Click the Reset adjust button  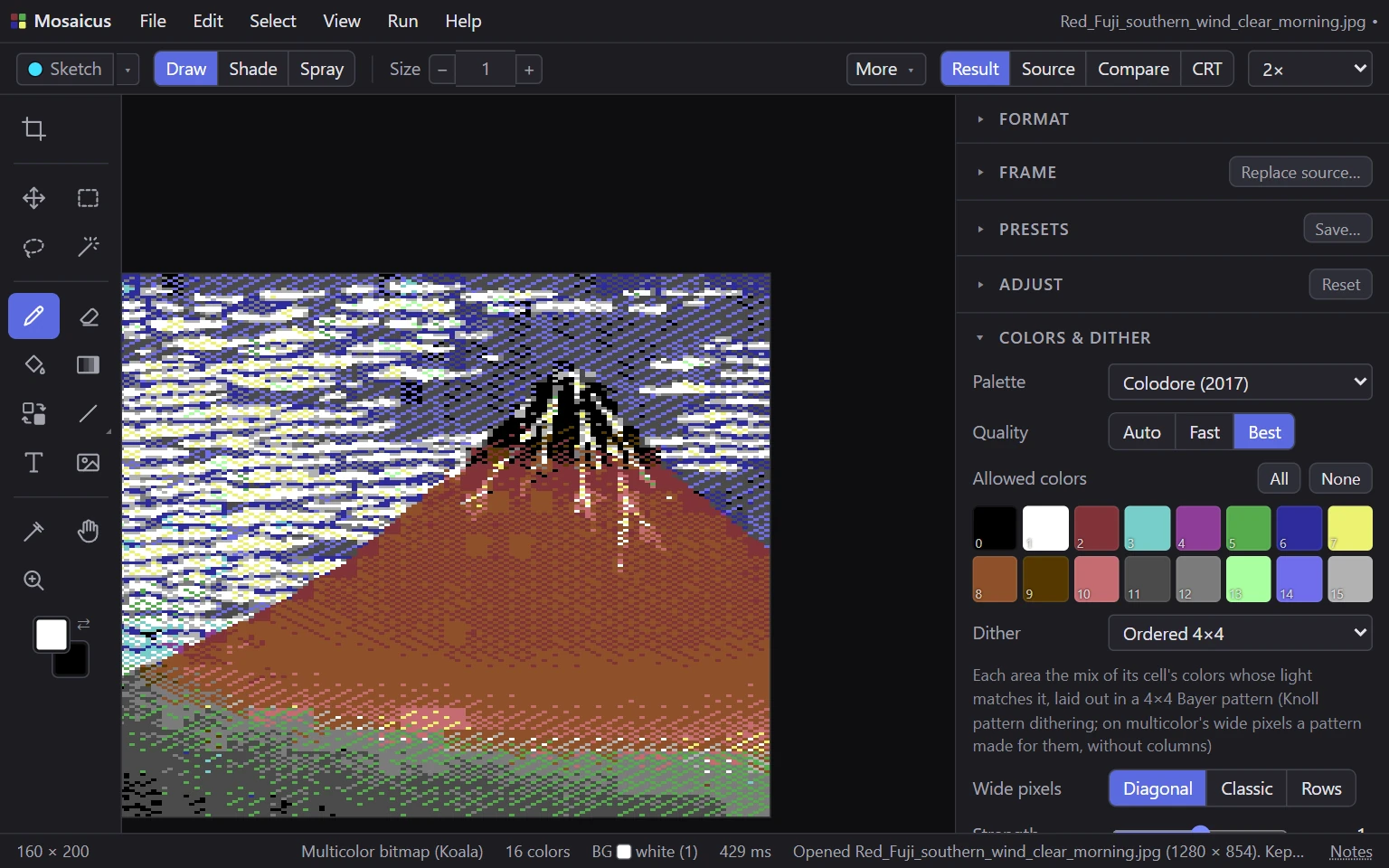pos(1340,284)
